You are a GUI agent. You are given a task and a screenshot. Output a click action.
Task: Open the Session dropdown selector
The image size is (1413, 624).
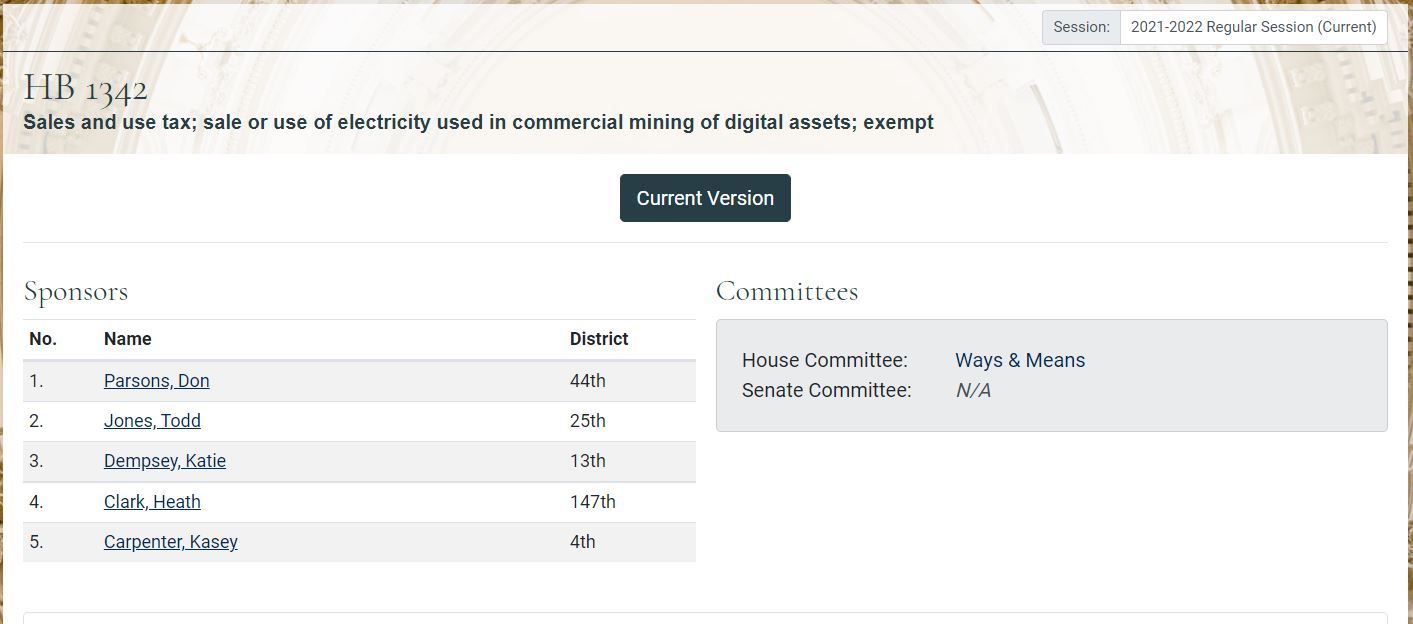tap(1253, 27)
